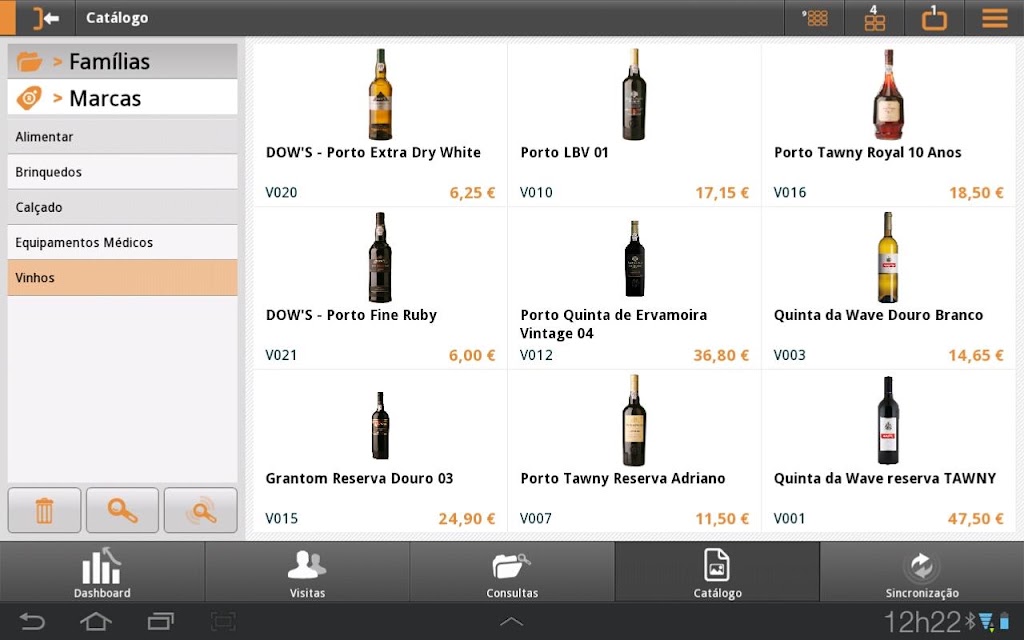Screen dimensions: 1024x640
Task: Click the title 'Quinta da Wave reserva TAWNY'
Action: tap(884, 478)
